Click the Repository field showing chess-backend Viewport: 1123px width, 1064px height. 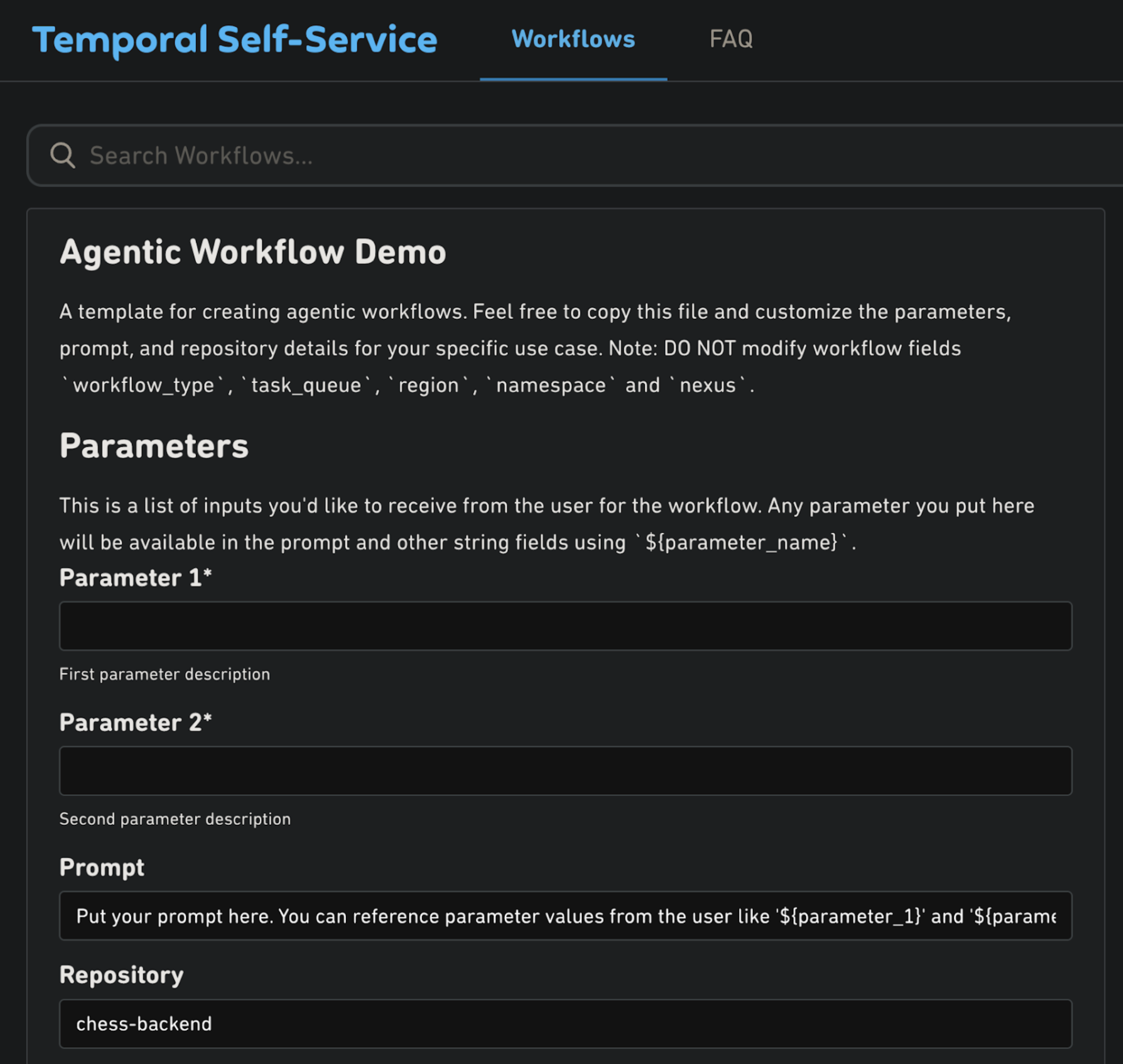[x=565, y=1023]
